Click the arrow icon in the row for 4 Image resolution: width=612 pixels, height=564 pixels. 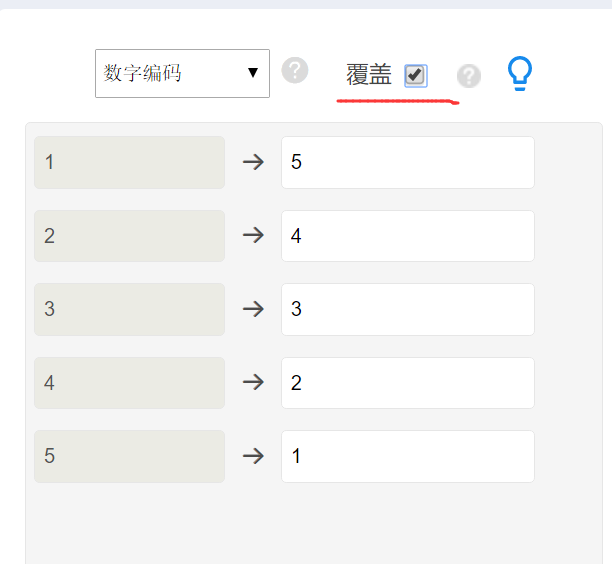coord(254,382)
